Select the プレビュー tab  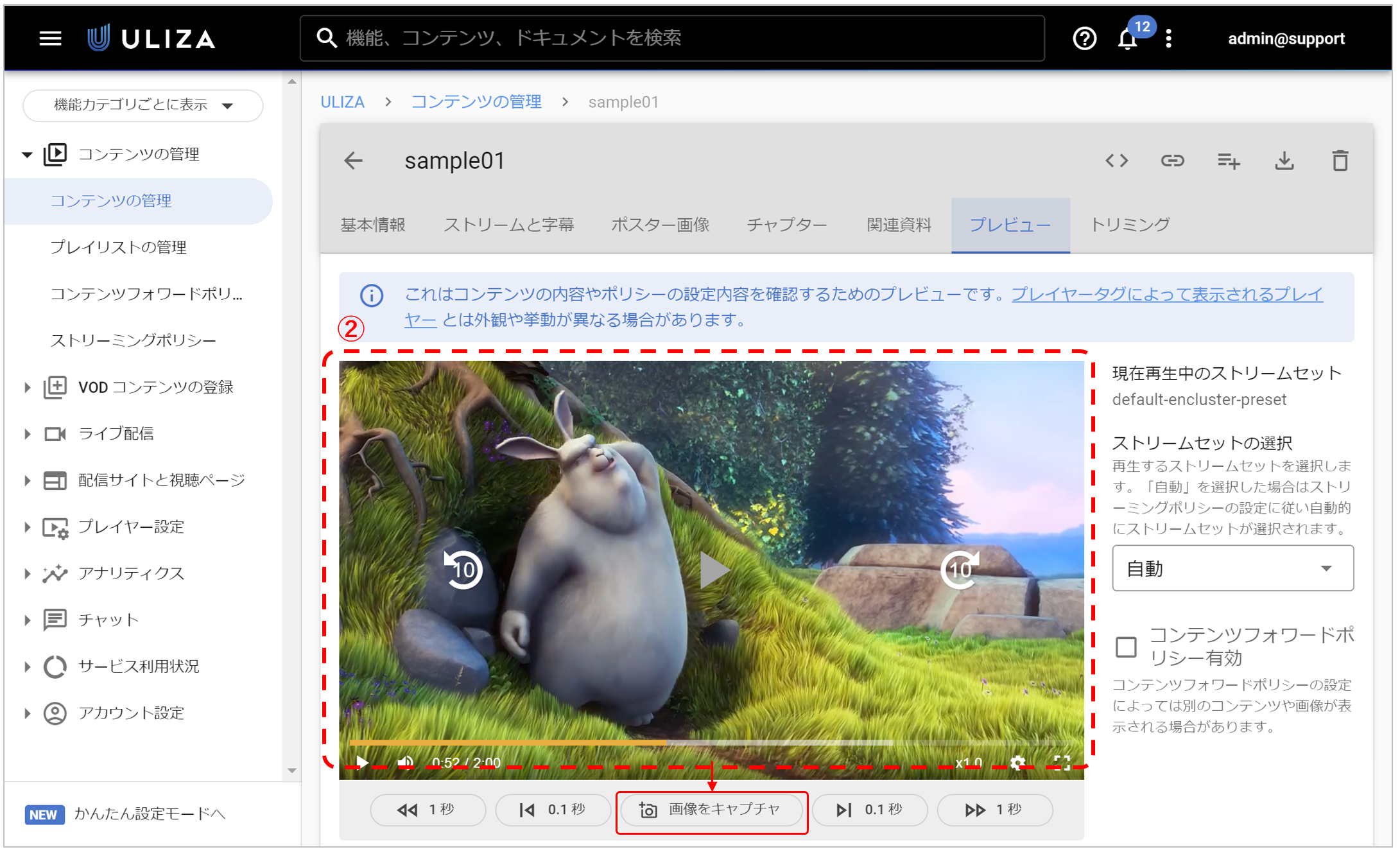click(x=1010, y=225)
